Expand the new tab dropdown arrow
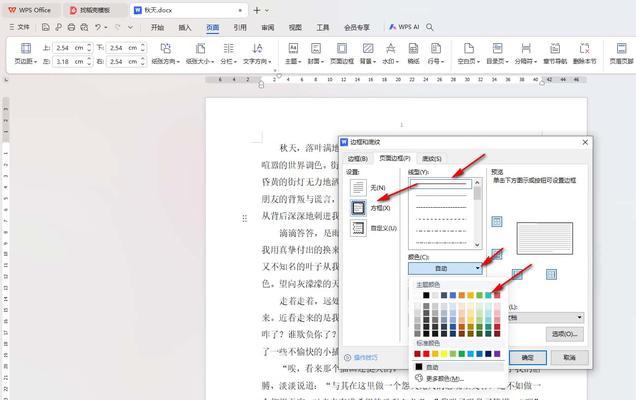This screenshot has height=400, width=636. coord(267,11)
